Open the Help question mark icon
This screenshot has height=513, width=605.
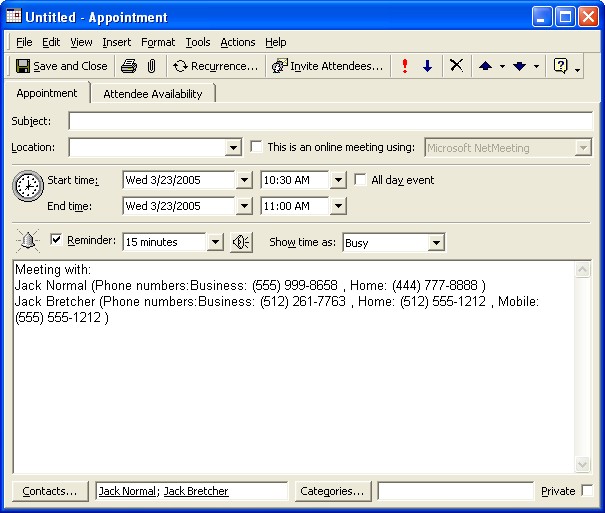(x=561, y=66)
